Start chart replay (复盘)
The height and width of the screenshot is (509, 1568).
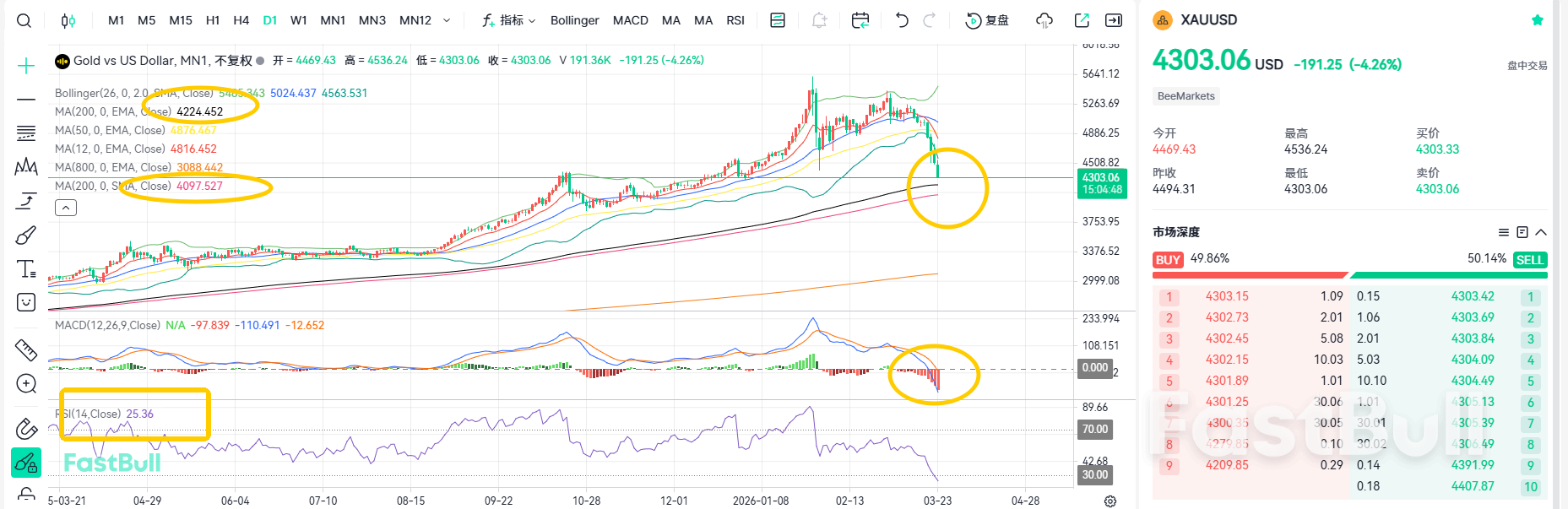pyautogui.click(x=987, y=20)
